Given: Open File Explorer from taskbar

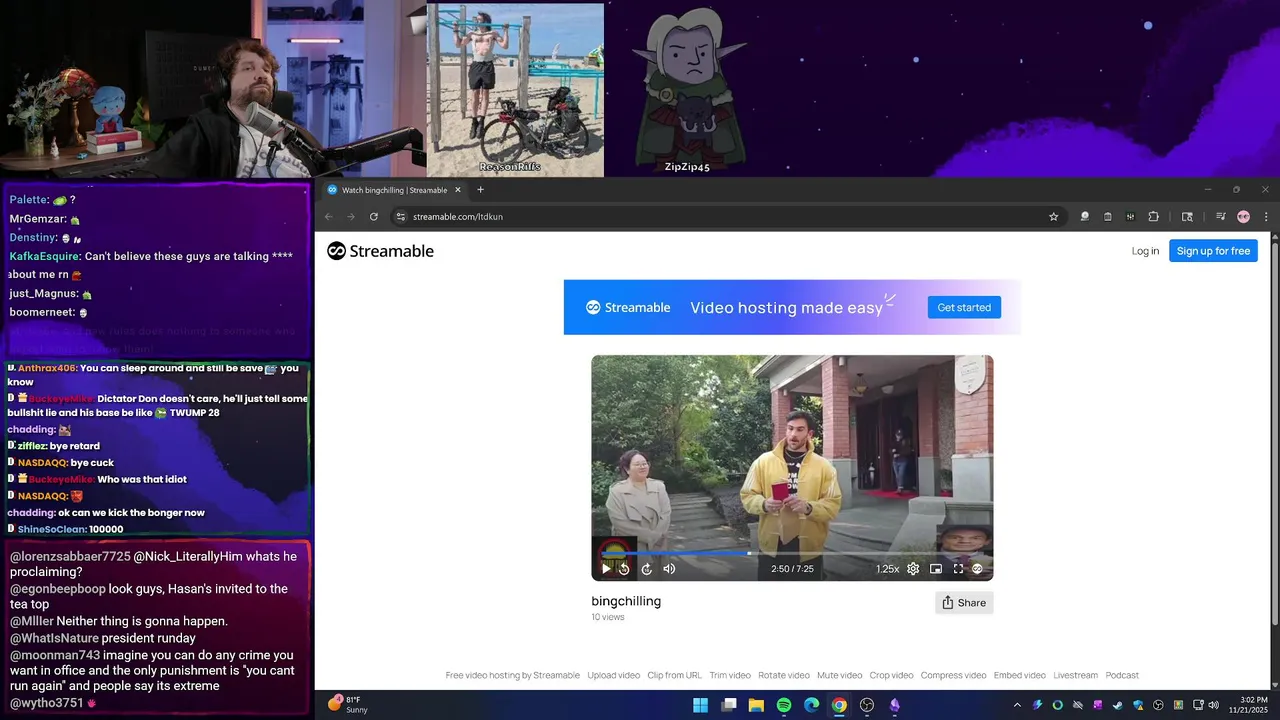Looking at the screenshot, I should coord(756,705).
